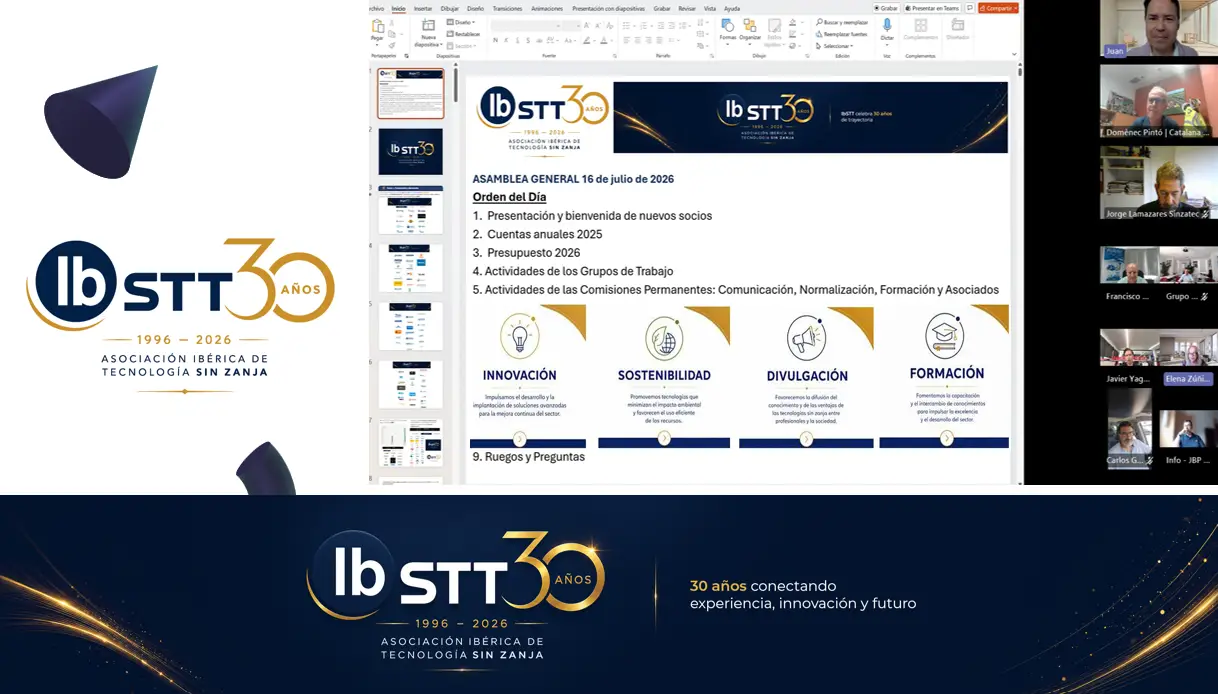
Task: Toggle strikethrough formatting
Action: coord(539,41)
